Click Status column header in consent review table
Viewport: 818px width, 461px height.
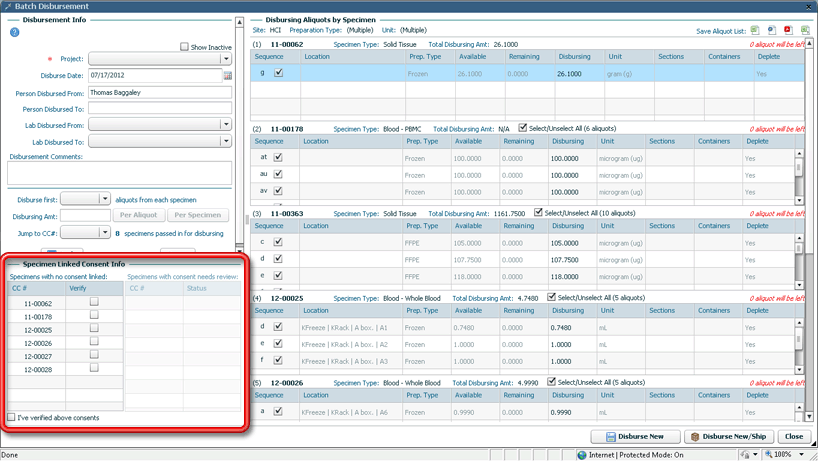point(211,288)
